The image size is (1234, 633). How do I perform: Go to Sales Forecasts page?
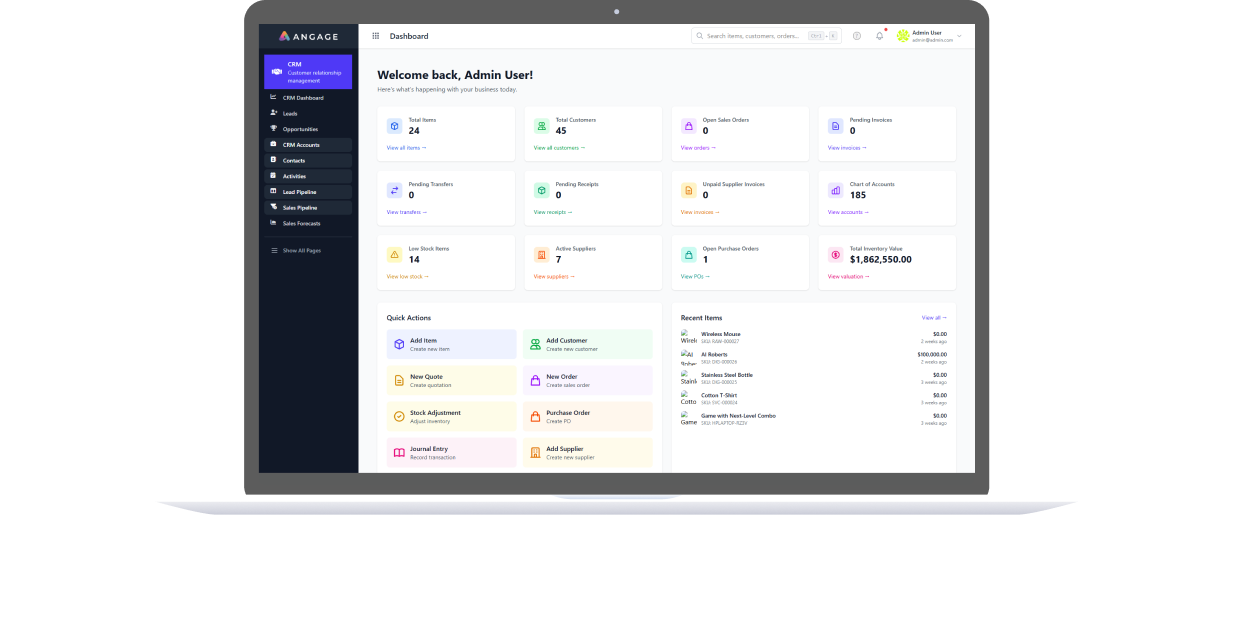click(x=301, y=223)
